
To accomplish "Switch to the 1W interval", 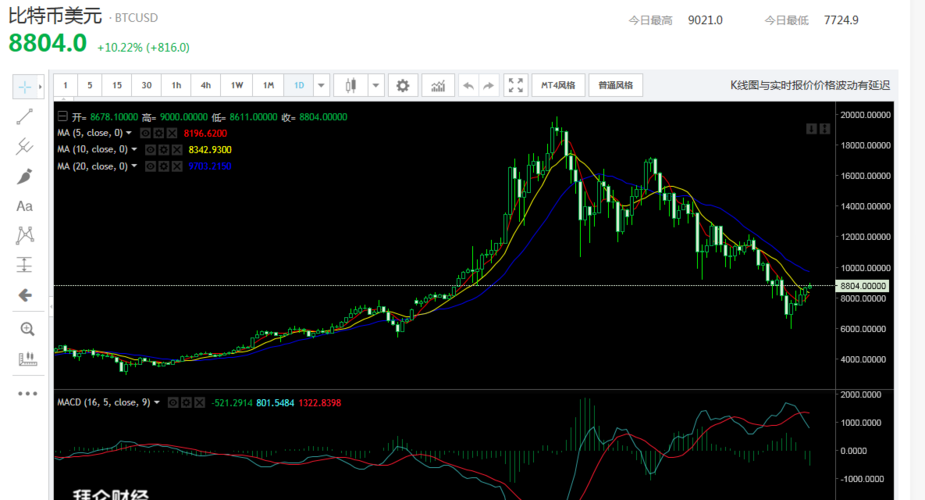I will click(x=237, y=85).
